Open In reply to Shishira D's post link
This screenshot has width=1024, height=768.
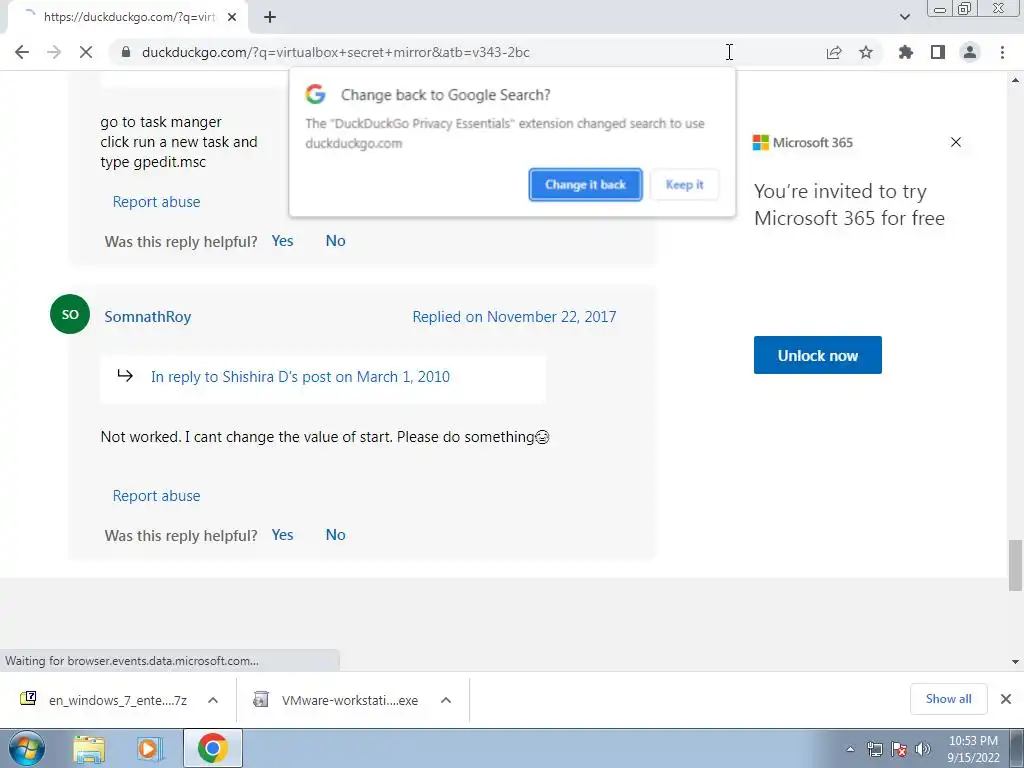(300, 377)
